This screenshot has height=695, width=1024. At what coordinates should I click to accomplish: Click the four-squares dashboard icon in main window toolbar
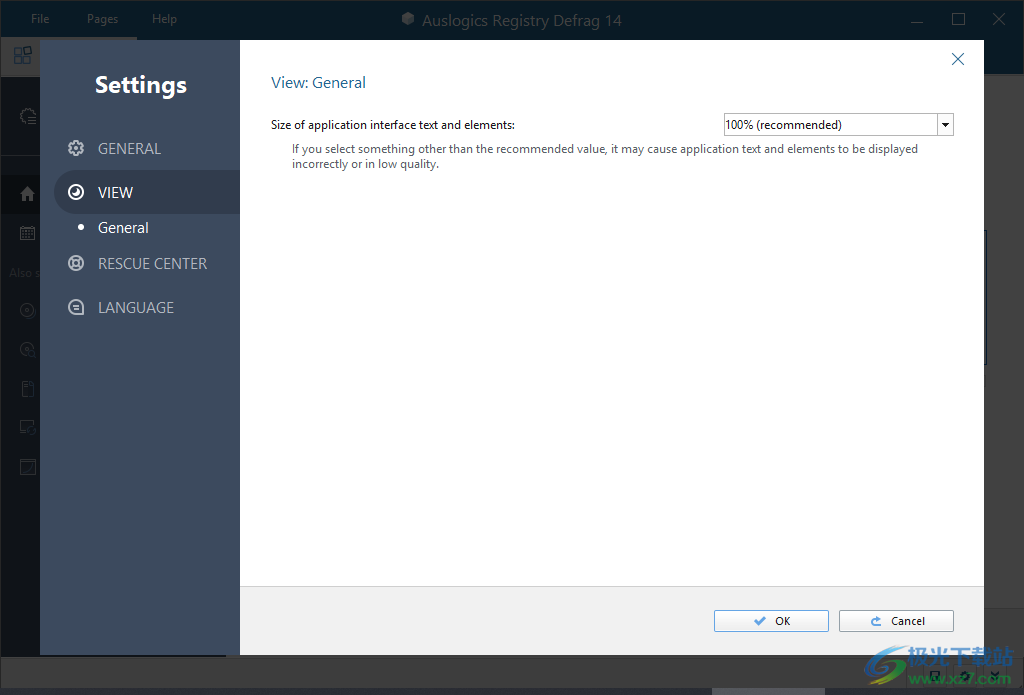pos(22,55)
